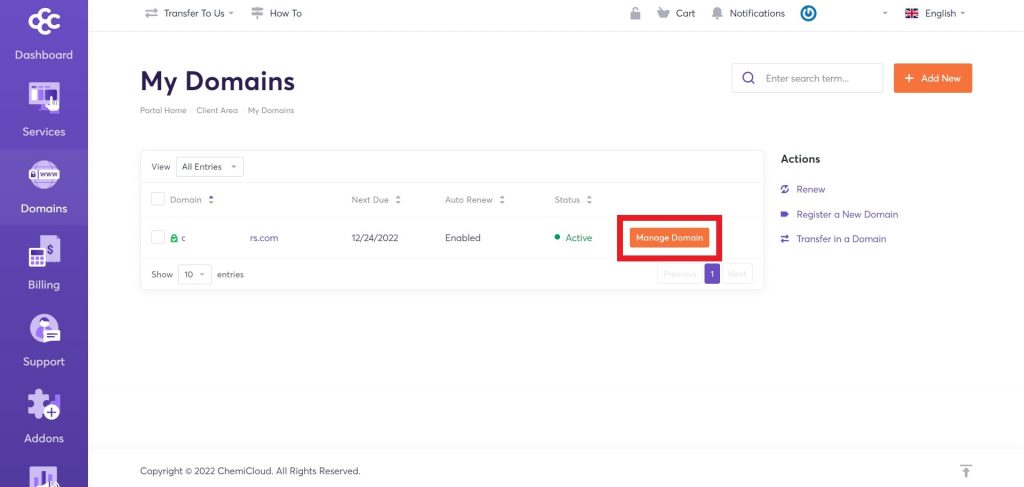Click the ChemiCloud logo in sidebar
Screen dimensions: 1024x487
pyautogui.click(x=44, y=21)
